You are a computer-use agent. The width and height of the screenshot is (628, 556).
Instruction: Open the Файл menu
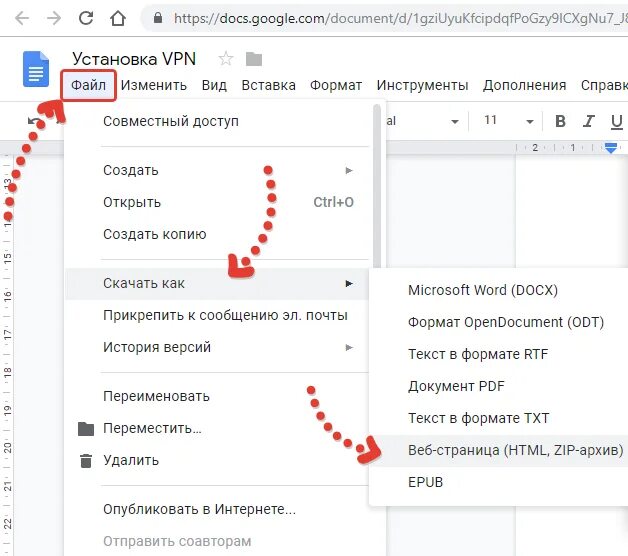tap(89, 85)
